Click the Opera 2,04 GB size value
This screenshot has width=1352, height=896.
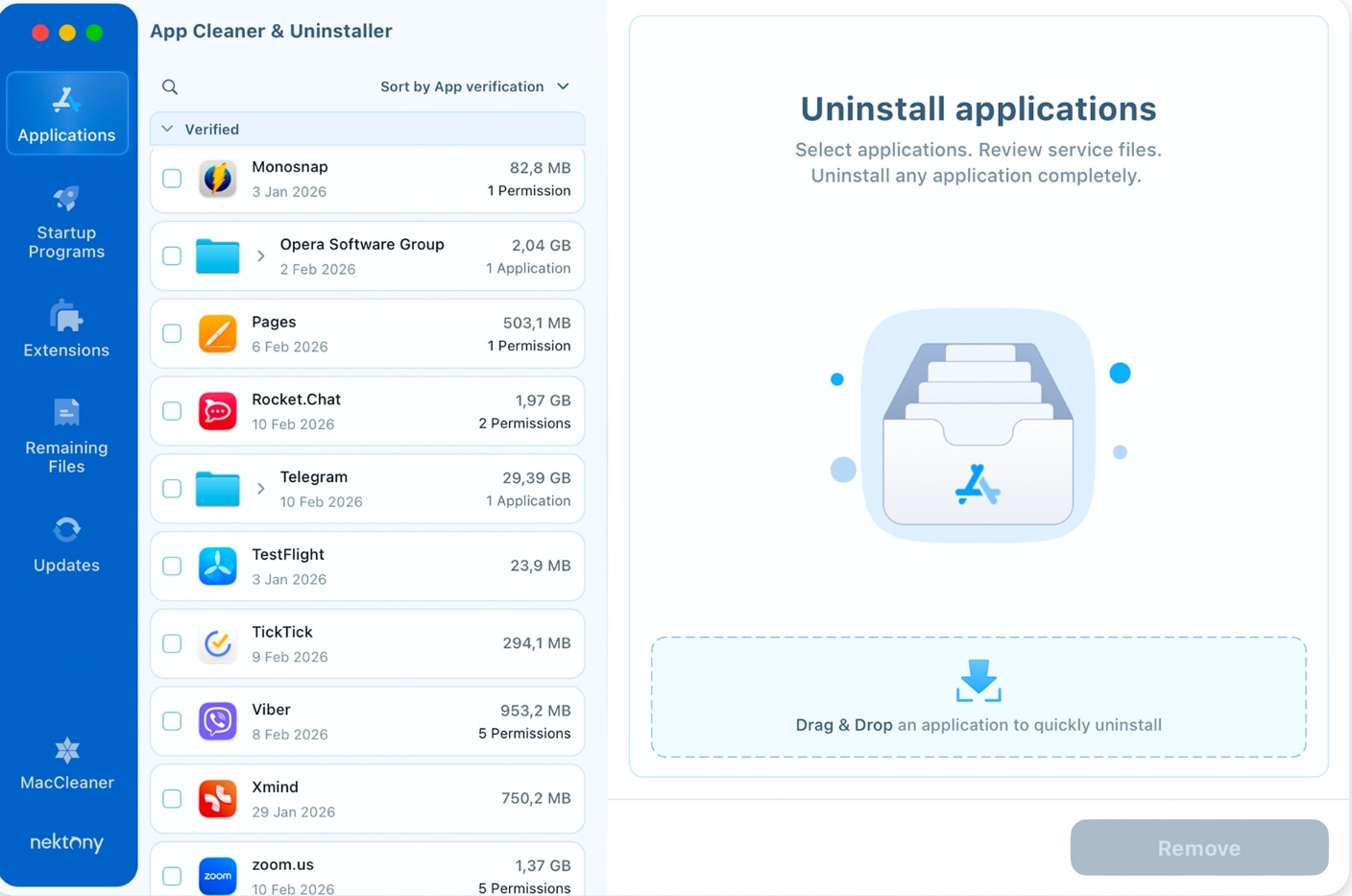pyautogui.click(x=542, y=246)
